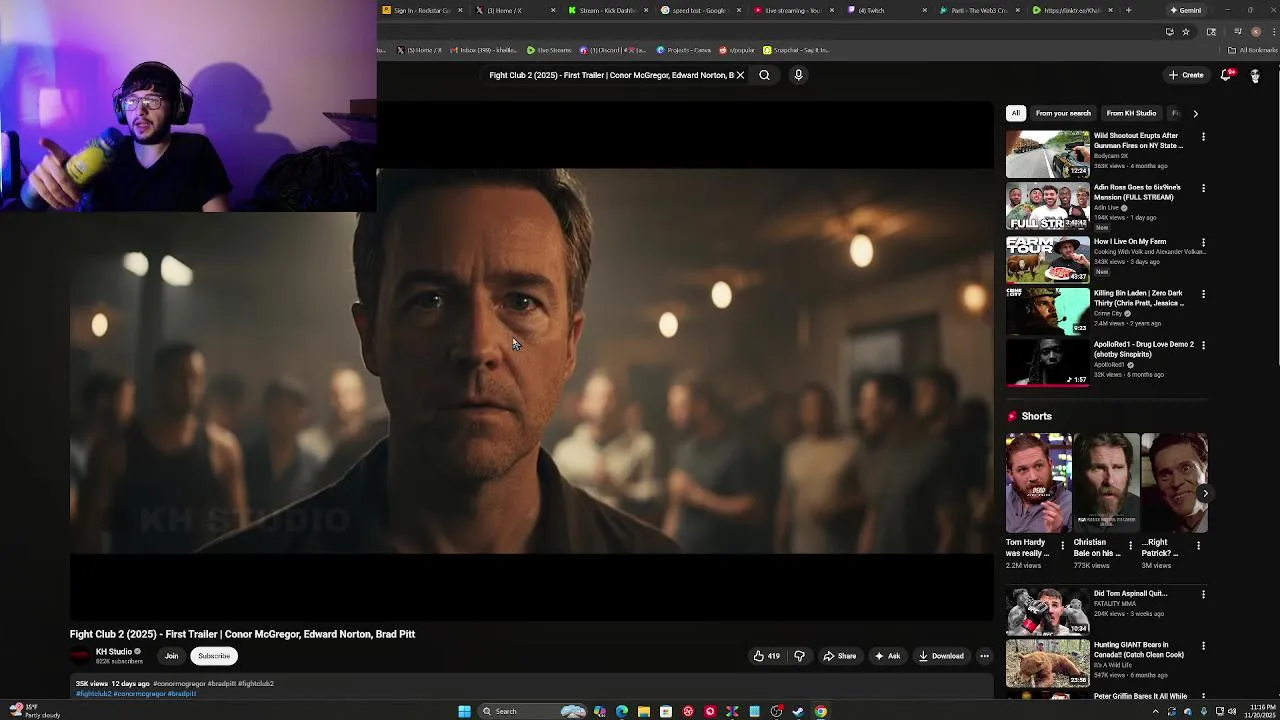Open Hunting GIANT Boars video thumbnail

1047,664
